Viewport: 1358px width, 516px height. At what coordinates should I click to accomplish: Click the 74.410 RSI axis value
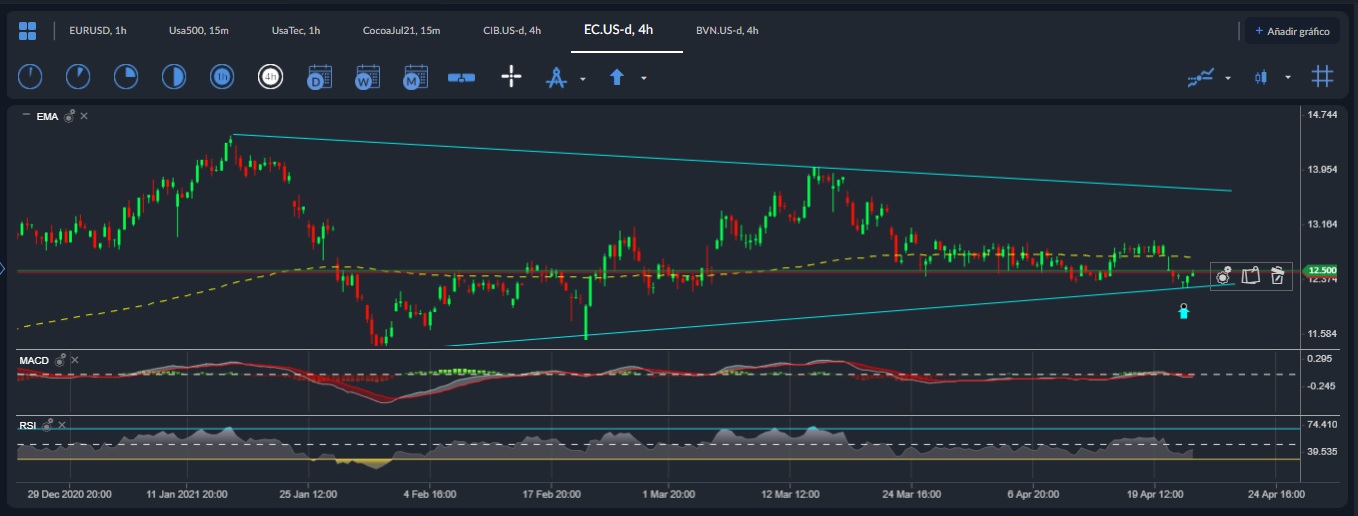coord(1322,424)
